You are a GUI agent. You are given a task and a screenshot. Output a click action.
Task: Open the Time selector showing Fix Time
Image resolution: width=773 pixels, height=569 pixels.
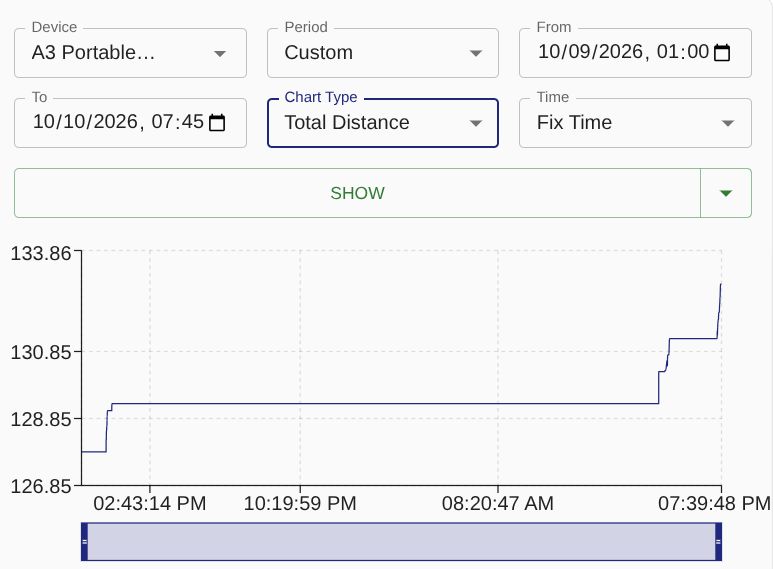pyautogui.click(x=635, y=123)
